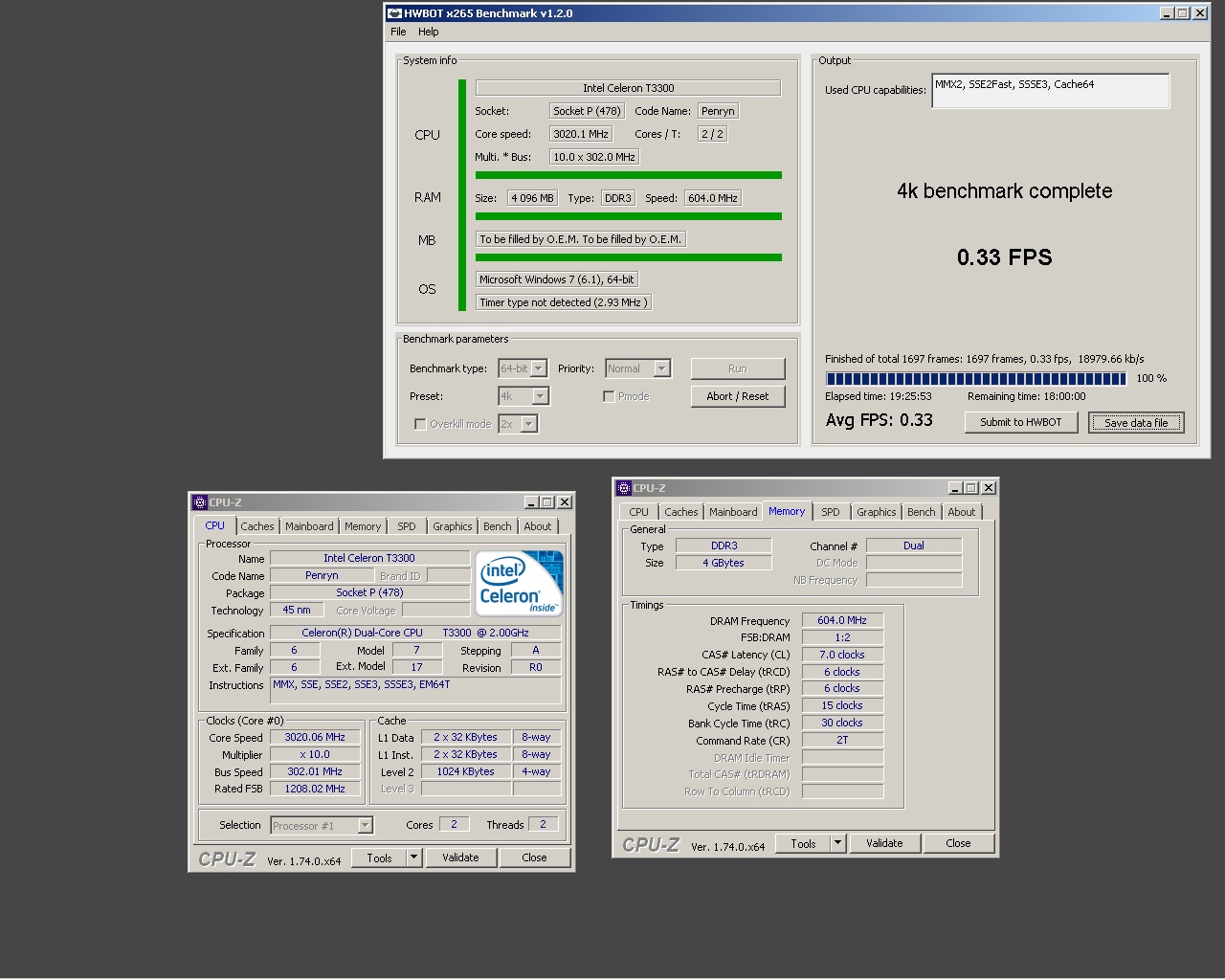This screenshot has height=980, width=1225.
Task: Click left CPU-Z window title icon
Action: point(200,502)
